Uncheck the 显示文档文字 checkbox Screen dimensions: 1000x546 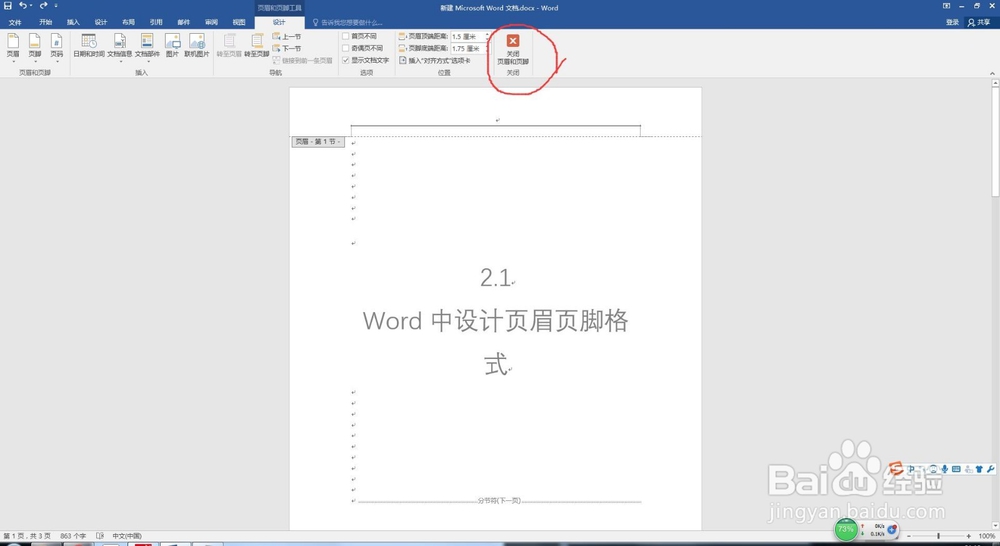coord(346,60)
